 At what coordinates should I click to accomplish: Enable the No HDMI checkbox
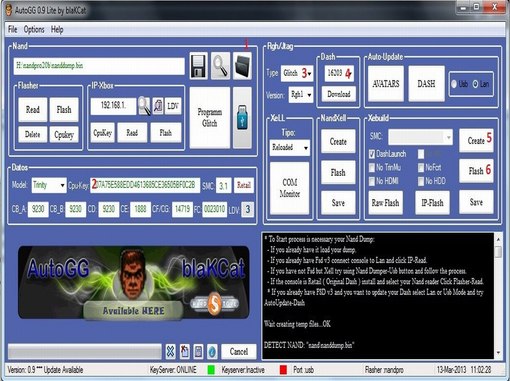click(x=372, y=181)
